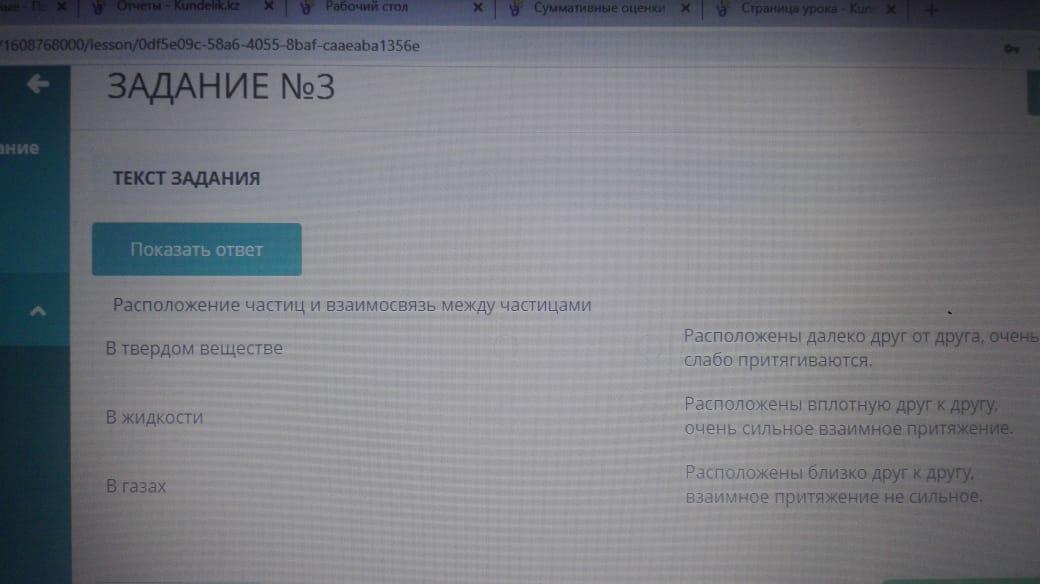Switch to the Страница урока tab
The height and width of the screenshot is (584, 1040).
pyautogui.click(x=806, y=9)
